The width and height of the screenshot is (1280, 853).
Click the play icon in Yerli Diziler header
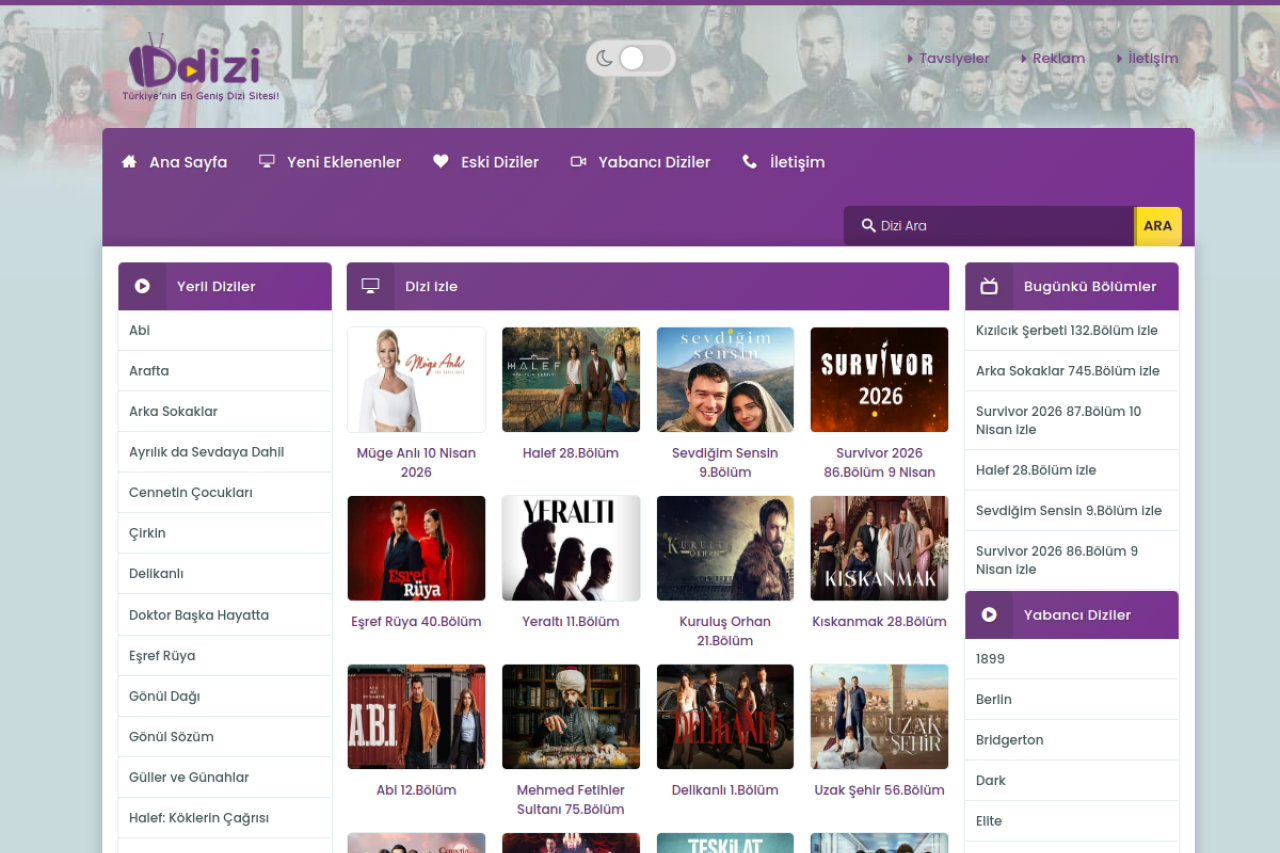(x=142, y=286)
